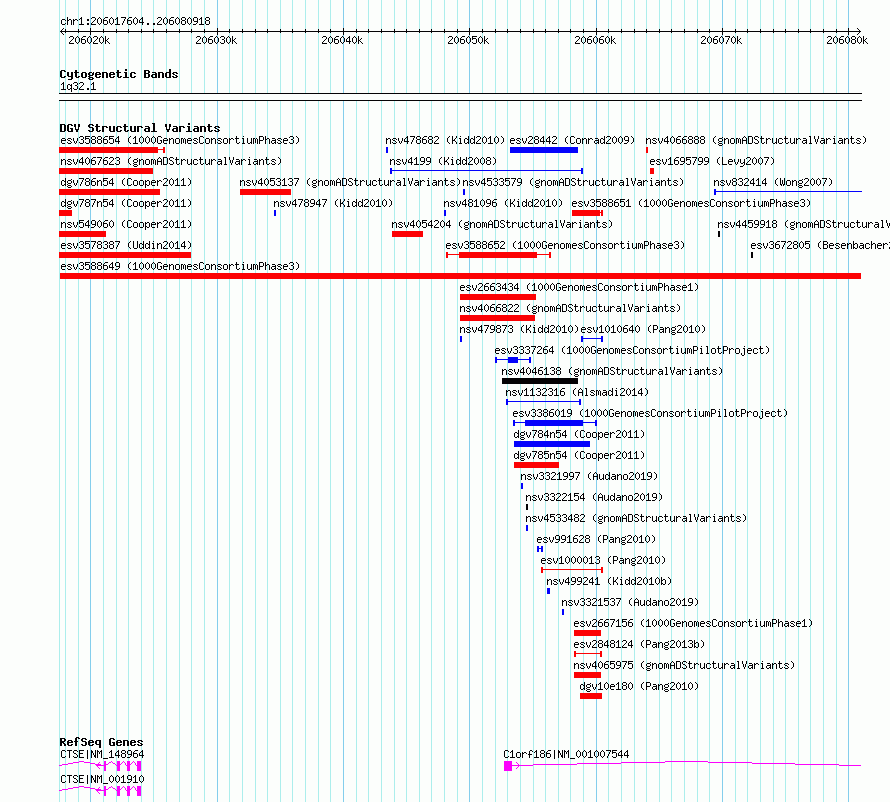890x802 pixels.
Task: Open nsv499241 Kidd2010b variant label
Action: point(609,581)
